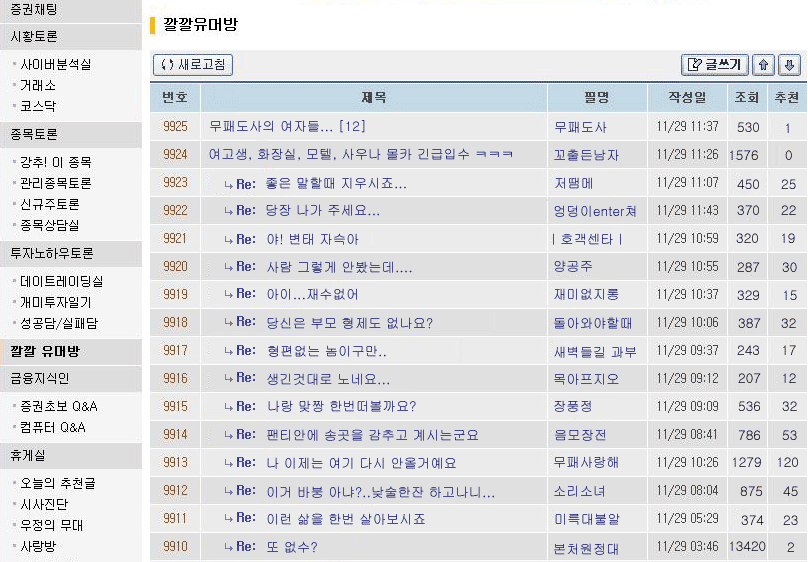The height and width of the screenshot is (562, 808).
Task: Click the 조회 column header
Action: point(747,98)
